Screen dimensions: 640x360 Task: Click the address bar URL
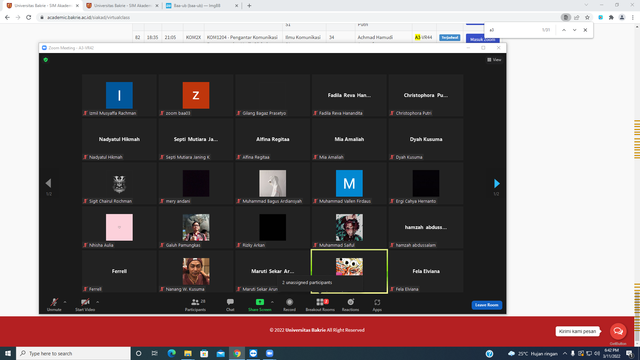(x=88, y=18)
